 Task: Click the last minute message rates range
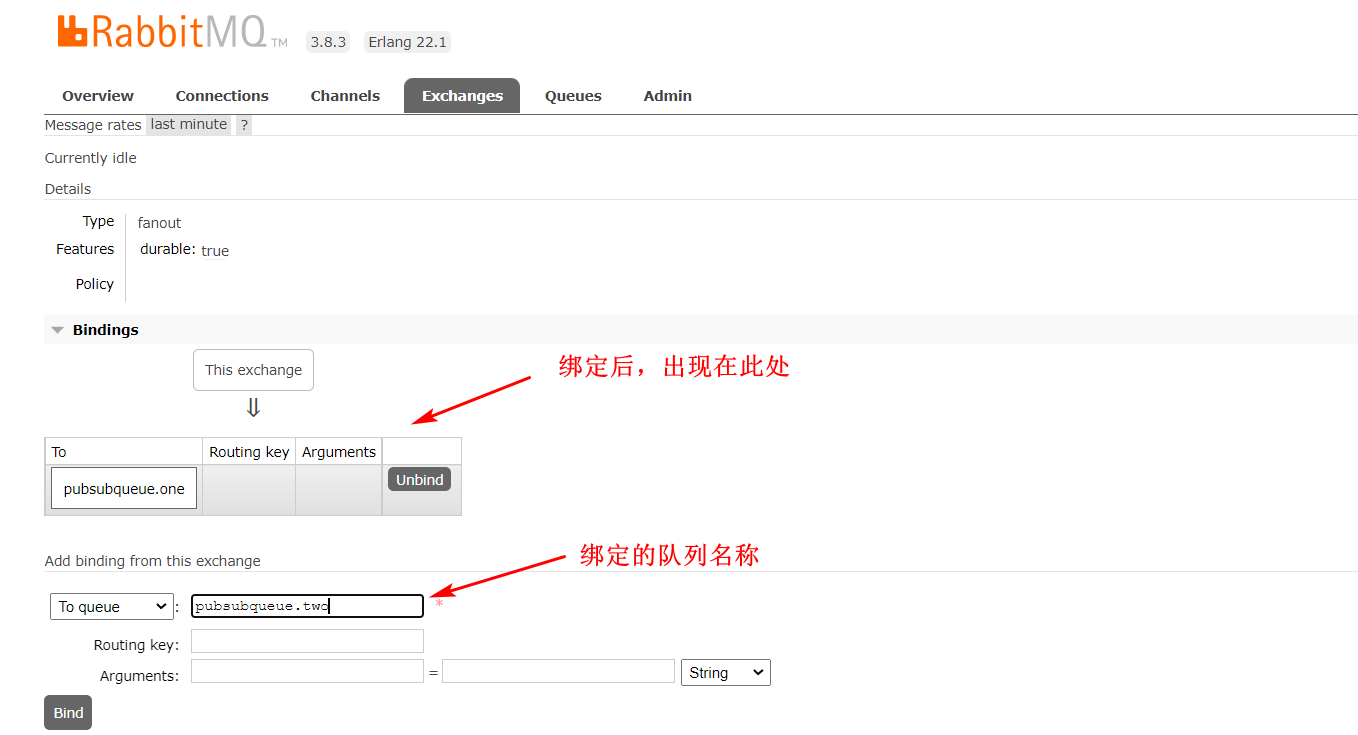[189, 125]
